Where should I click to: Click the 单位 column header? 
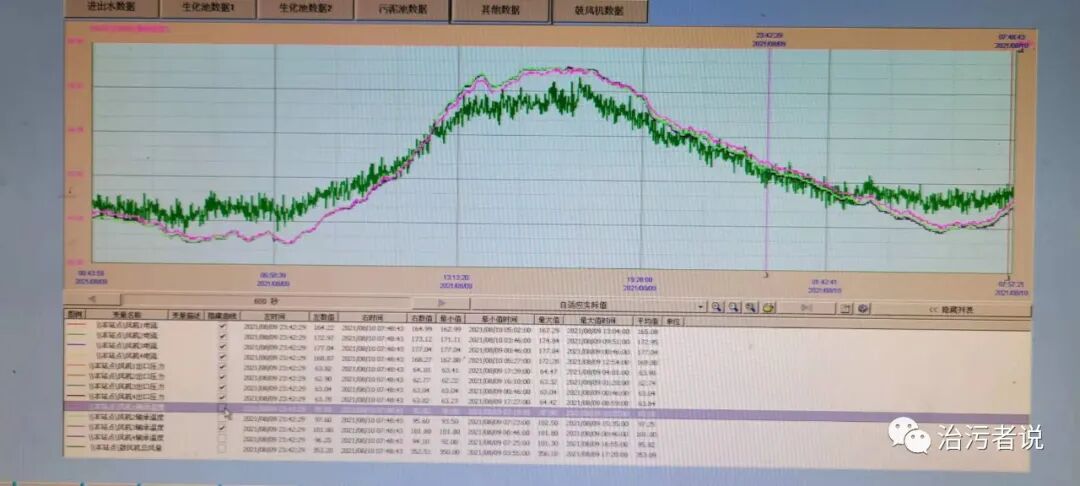[x=674, y=321]
